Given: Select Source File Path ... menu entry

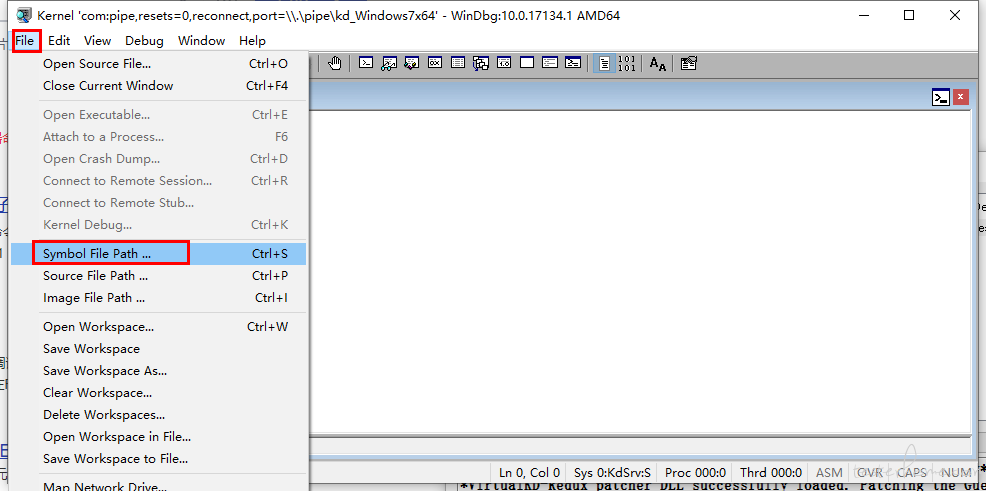Looking at the screenshot, I should tap(158, 275).
